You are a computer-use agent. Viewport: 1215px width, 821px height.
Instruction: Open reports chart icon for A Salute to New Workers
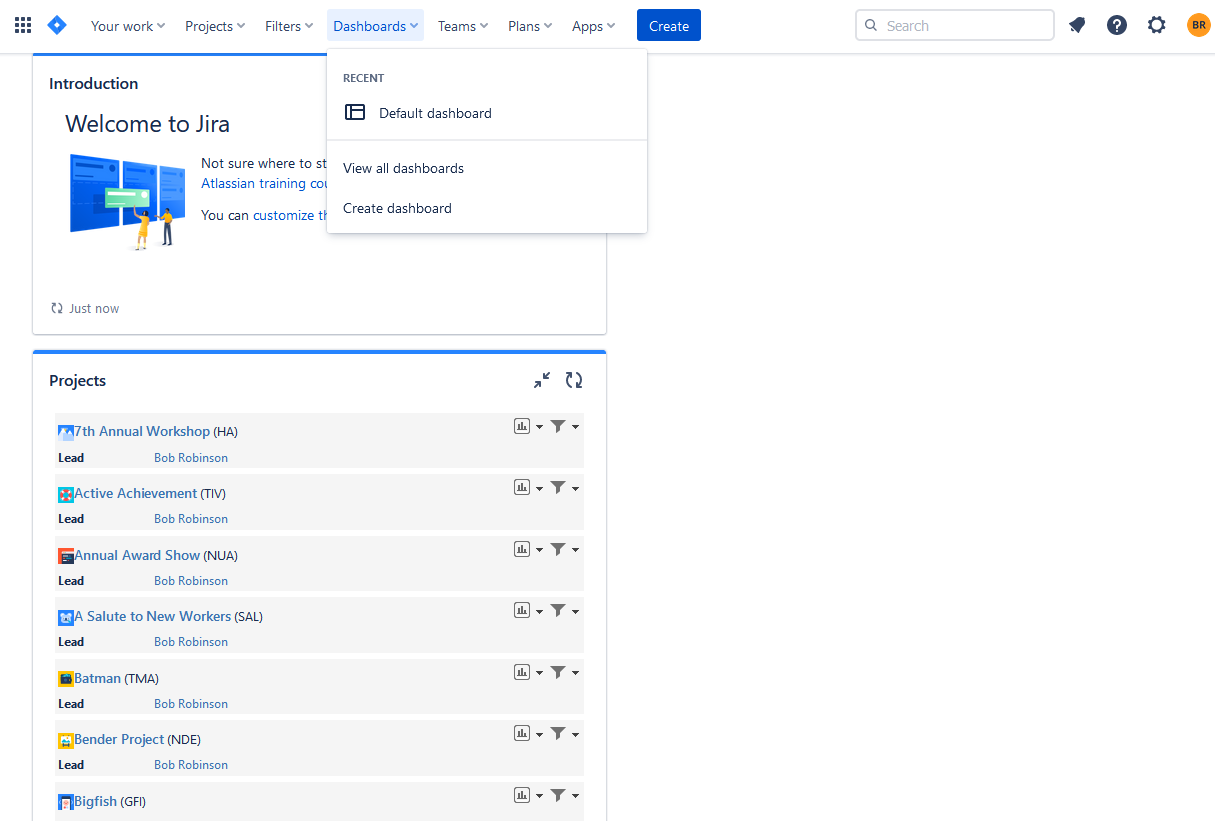click(522, 610)
